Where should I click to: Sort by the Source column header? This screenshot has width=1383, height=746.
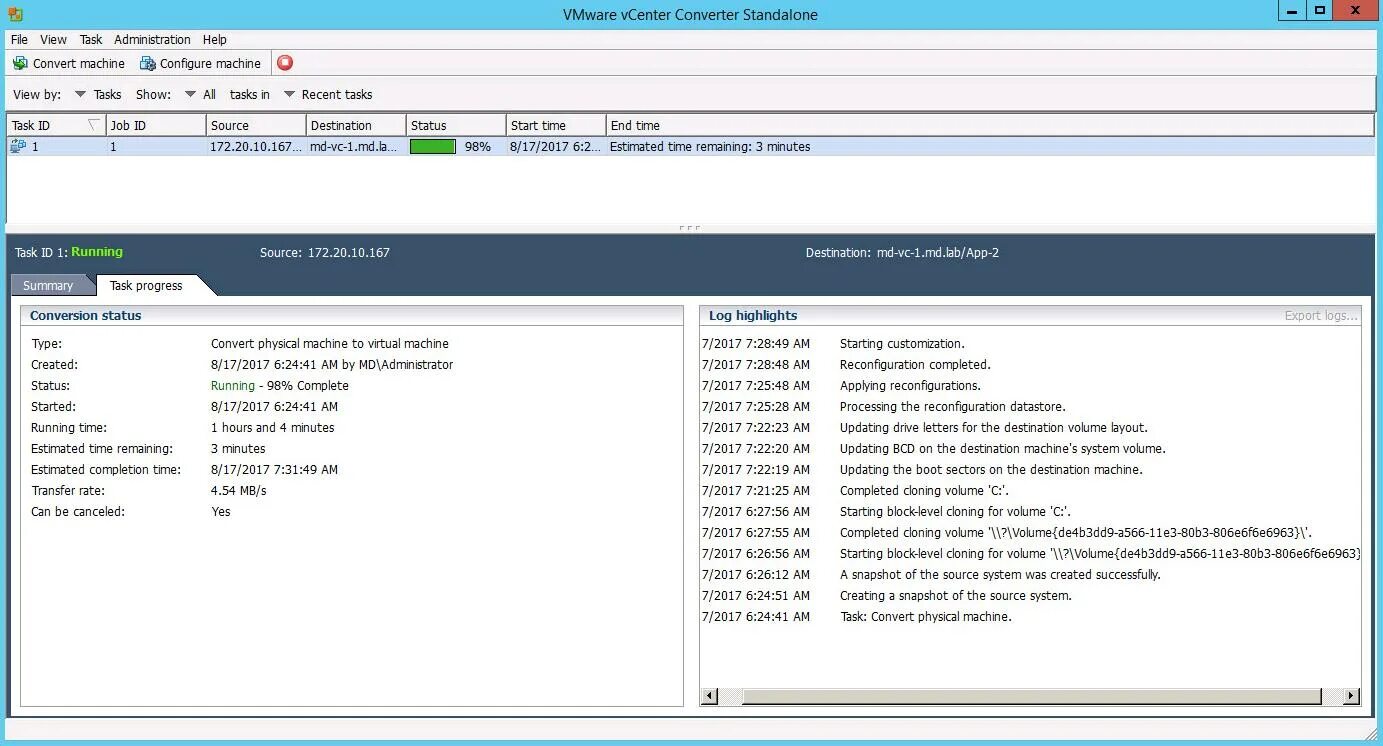[x=256, y=125]
